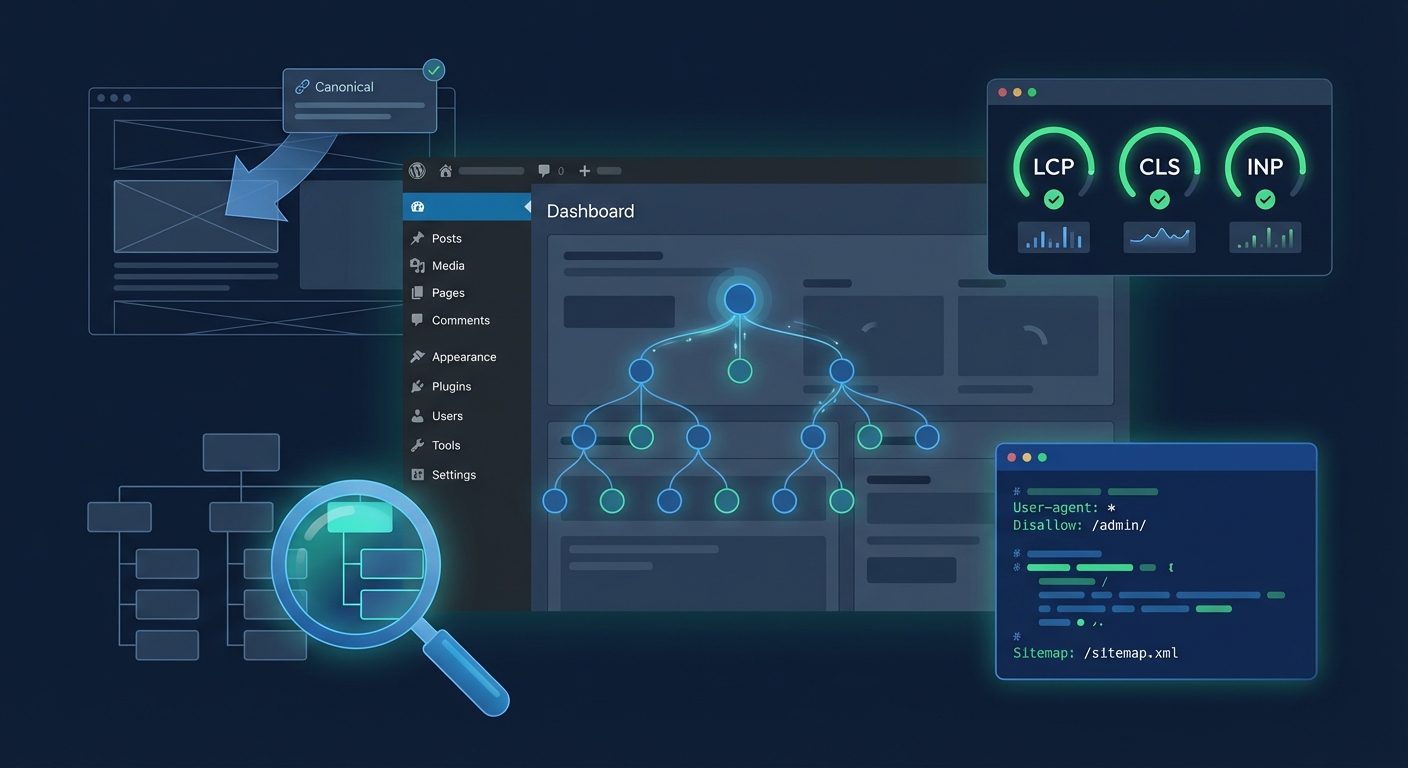
Task: Open Settings via the sliders icon
Action: [417, 474]
